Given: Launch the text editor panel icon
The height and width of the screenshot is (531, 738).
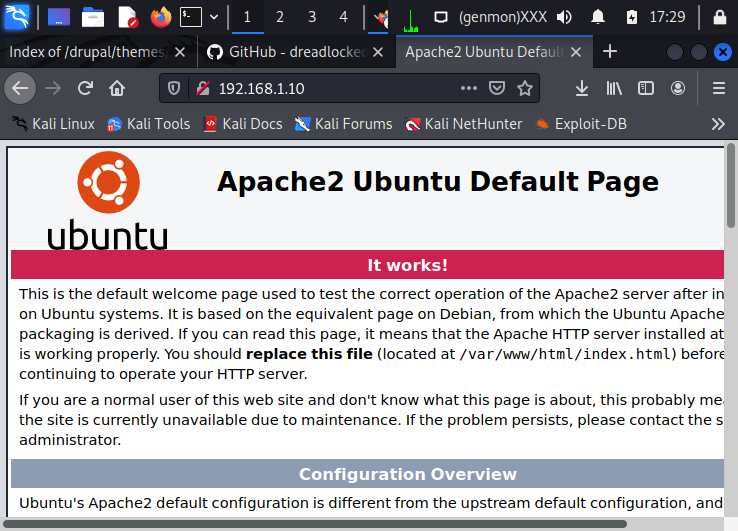Looking at the screenshot, I should point(128,17).
